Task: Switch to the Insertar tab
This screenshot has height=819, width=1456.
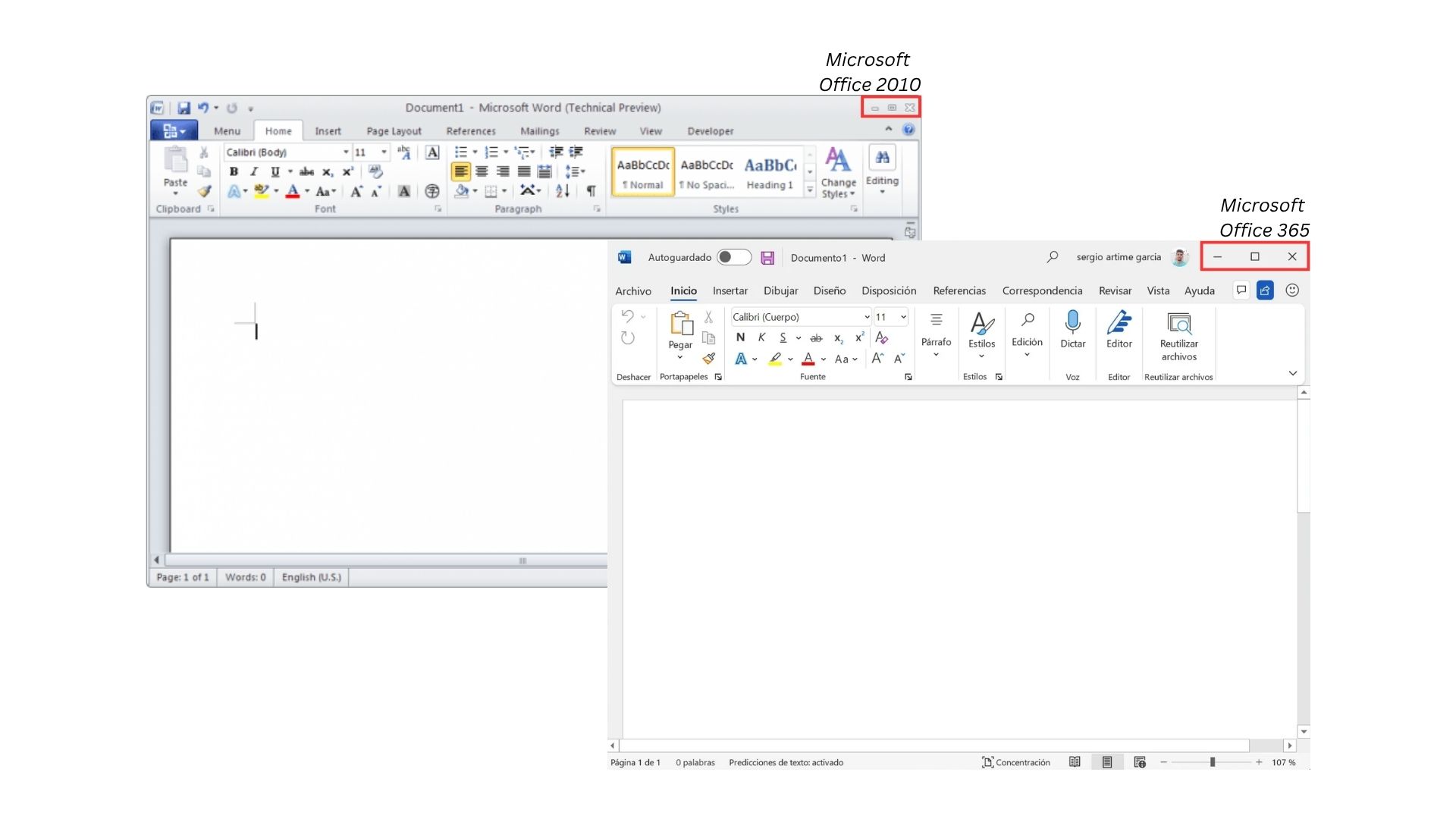Action: 730,291
